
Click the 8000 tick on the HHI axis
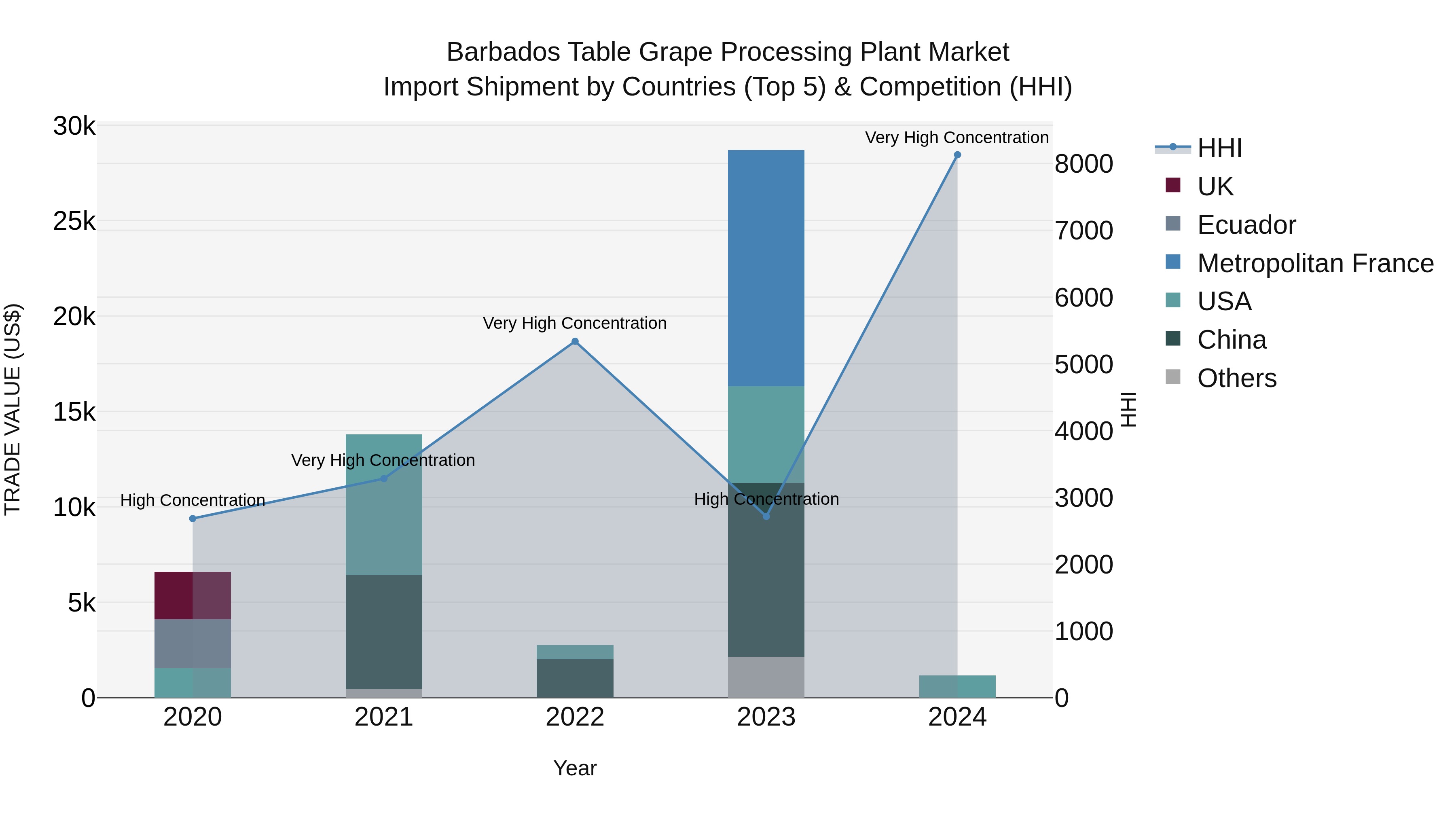coord(1084,164)
